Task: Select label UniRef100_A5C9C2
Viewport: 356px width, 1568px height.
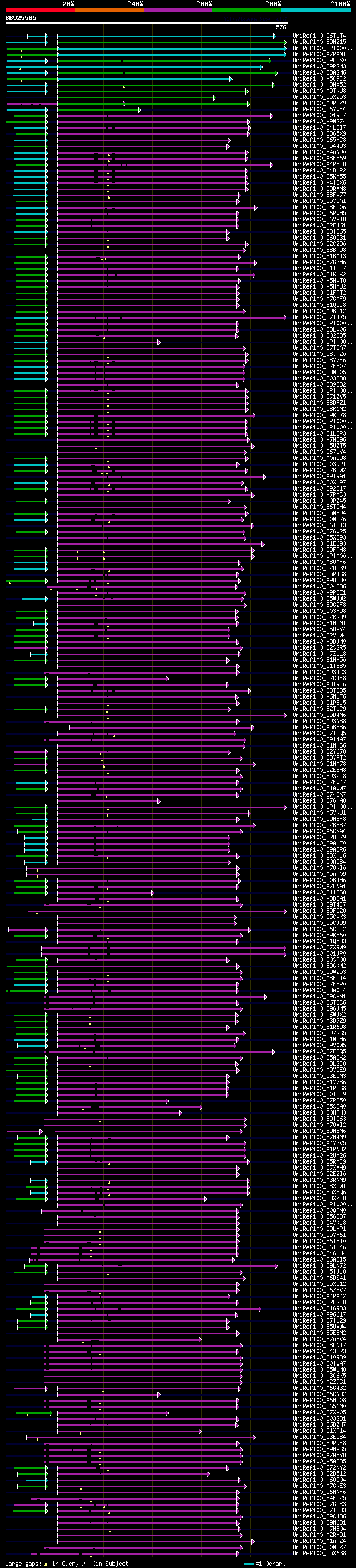Action: pos(319,78)
